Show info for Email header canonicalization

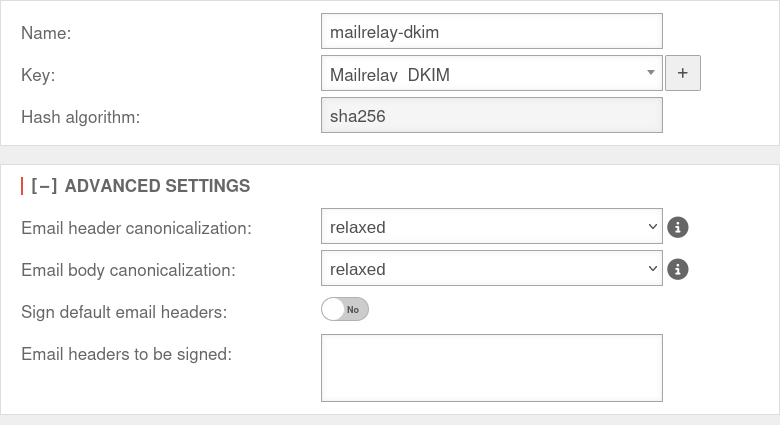(x=678, y=227)
